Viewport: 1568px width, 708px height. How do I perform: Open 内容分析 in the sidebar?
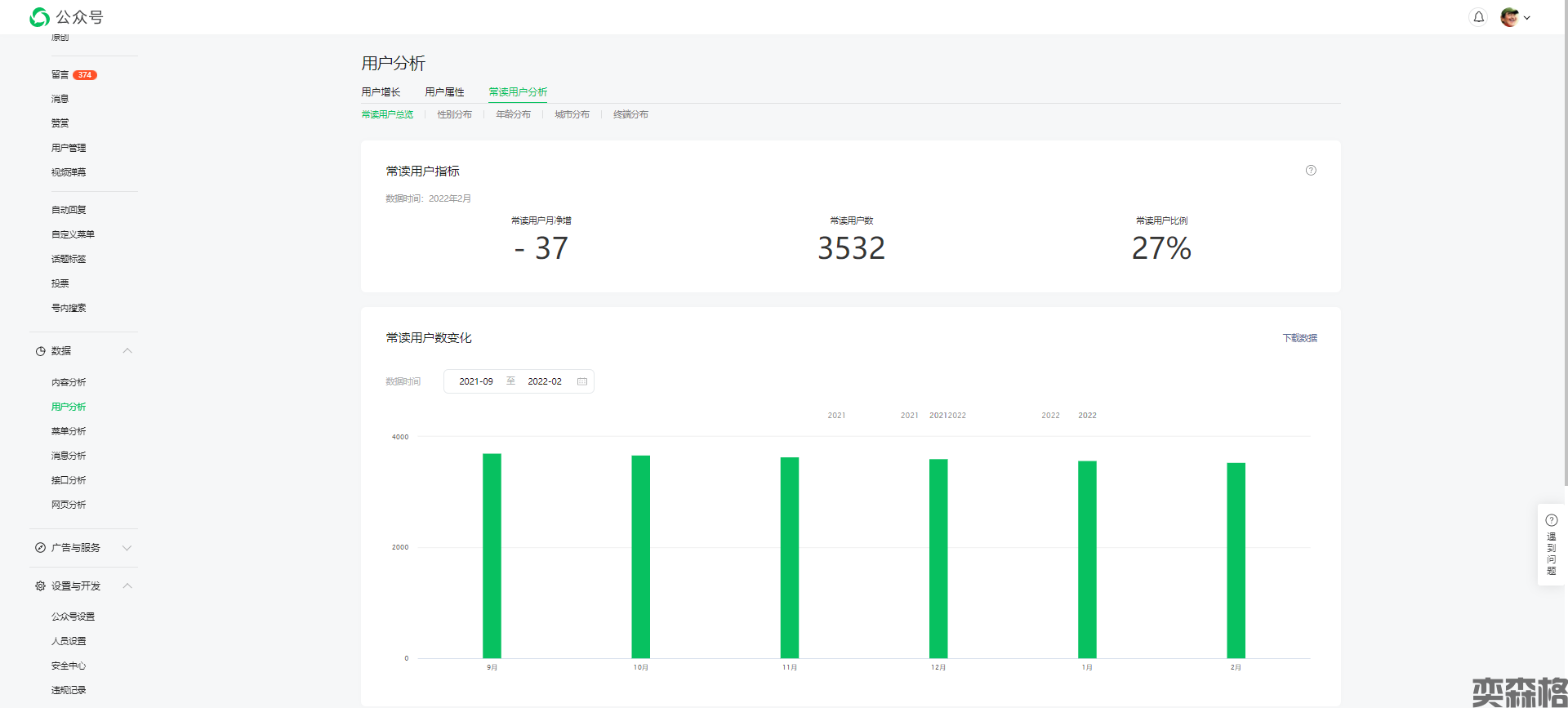click(69, 382)
